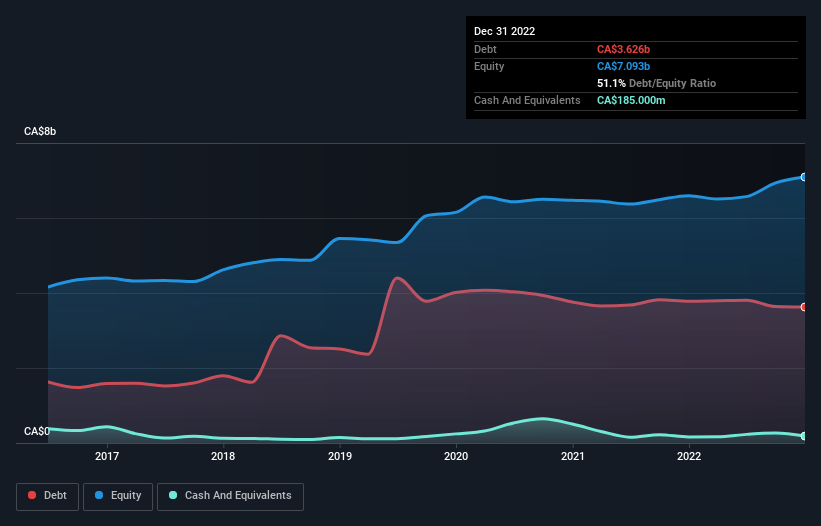The height and width of the screenshot is (526, 821).
Task: Click the 2017 x-axis label
Action: coord(107,456)
